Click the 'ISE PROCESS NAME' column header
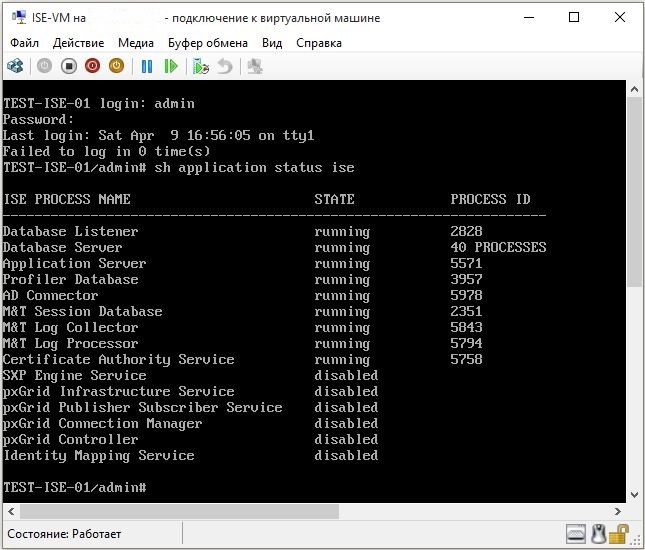Image resolution: width=645 pixels, height=550 pixels. (x=67, y=200)
